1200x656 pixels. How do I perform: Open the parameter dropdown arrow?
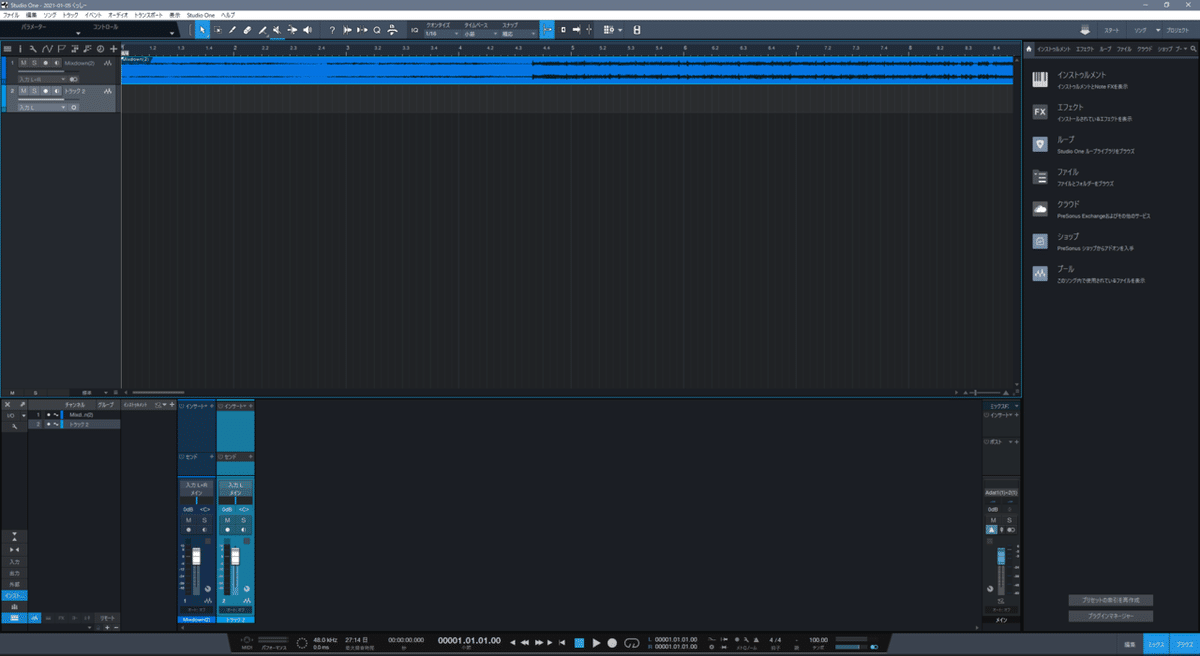coord(78,33)
